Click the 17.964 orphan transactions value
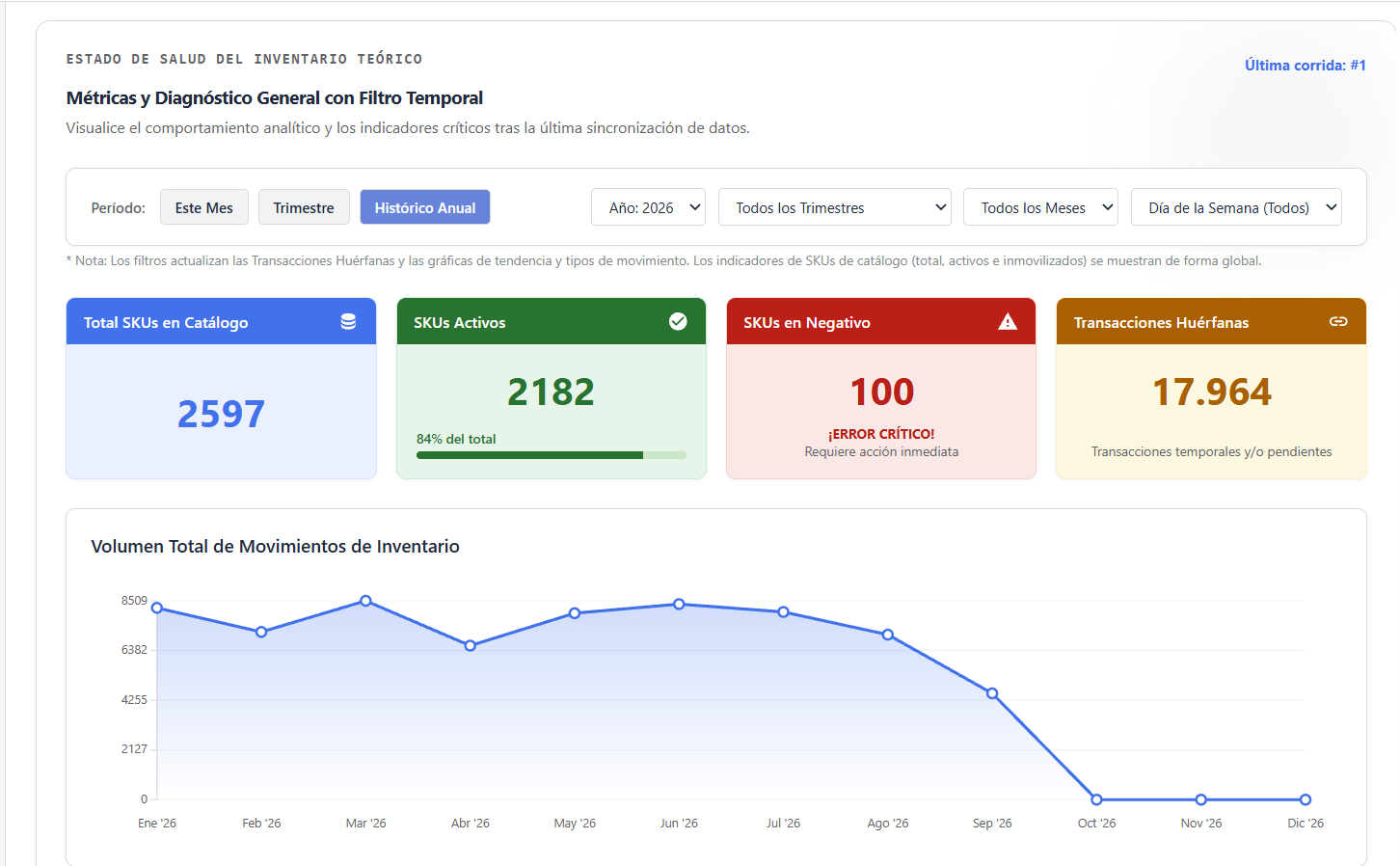 tap(1212, 392)
